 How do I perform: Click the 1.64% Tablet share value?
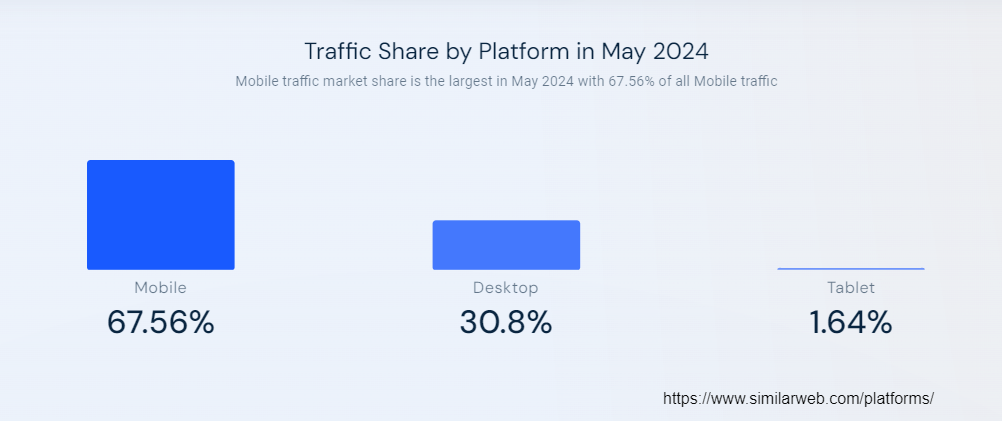[x=850, y=322]
